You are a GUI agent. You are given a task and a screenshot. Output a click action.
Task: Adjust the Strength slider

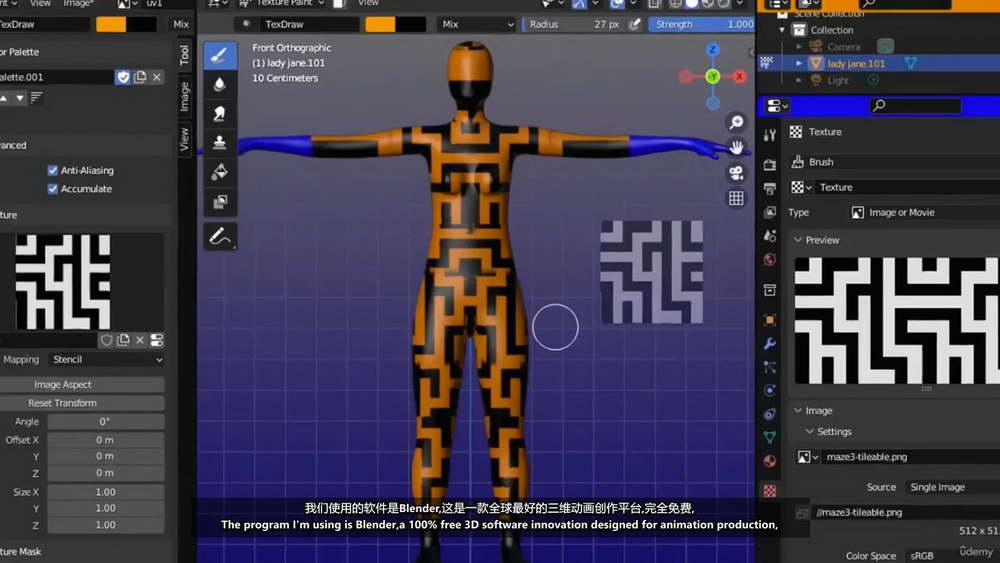pyautogui.click(x=702, y=24)
